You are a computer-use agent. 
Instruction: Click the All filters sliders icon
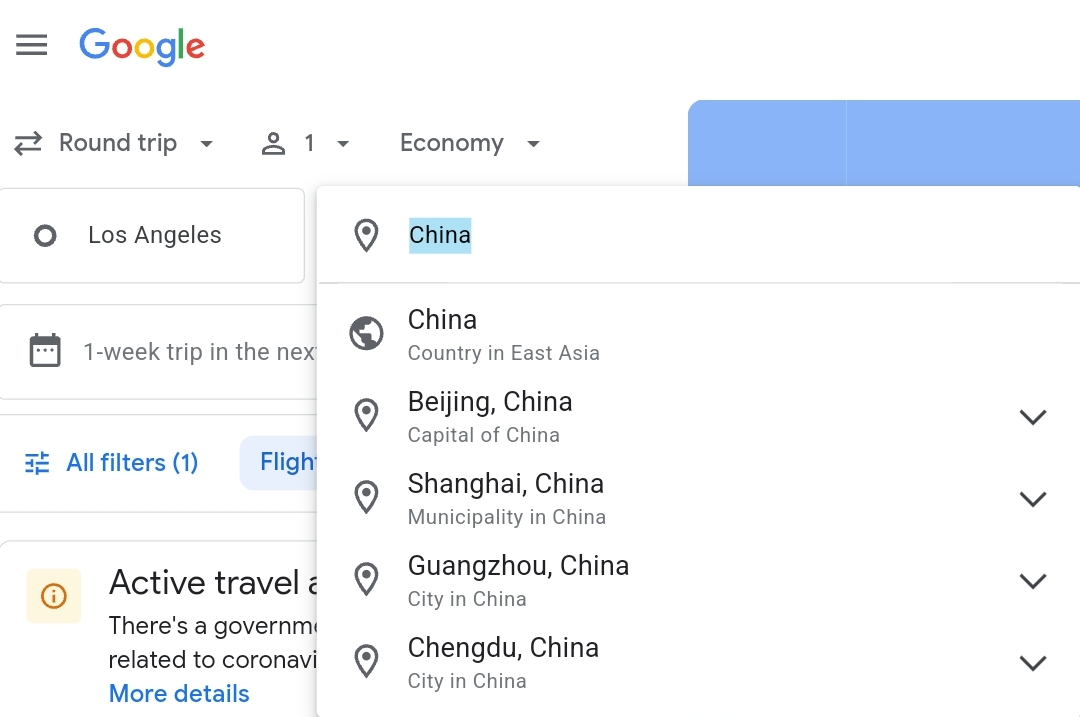tap(37, 463)
